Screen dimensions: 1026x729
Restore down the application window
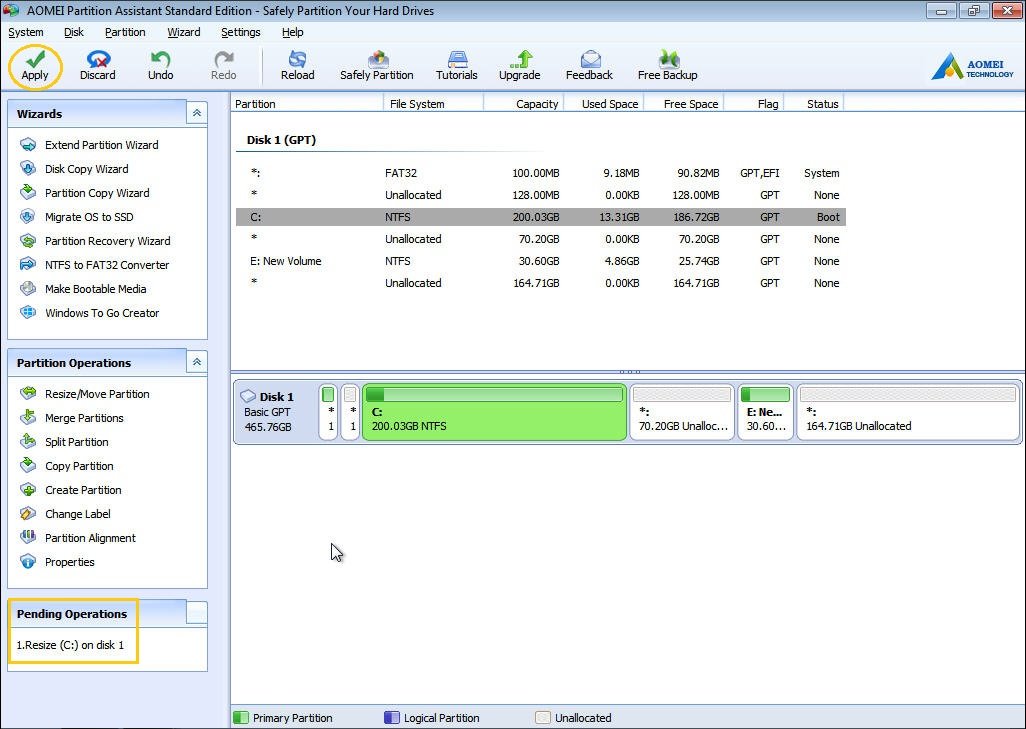click(974, 10)
